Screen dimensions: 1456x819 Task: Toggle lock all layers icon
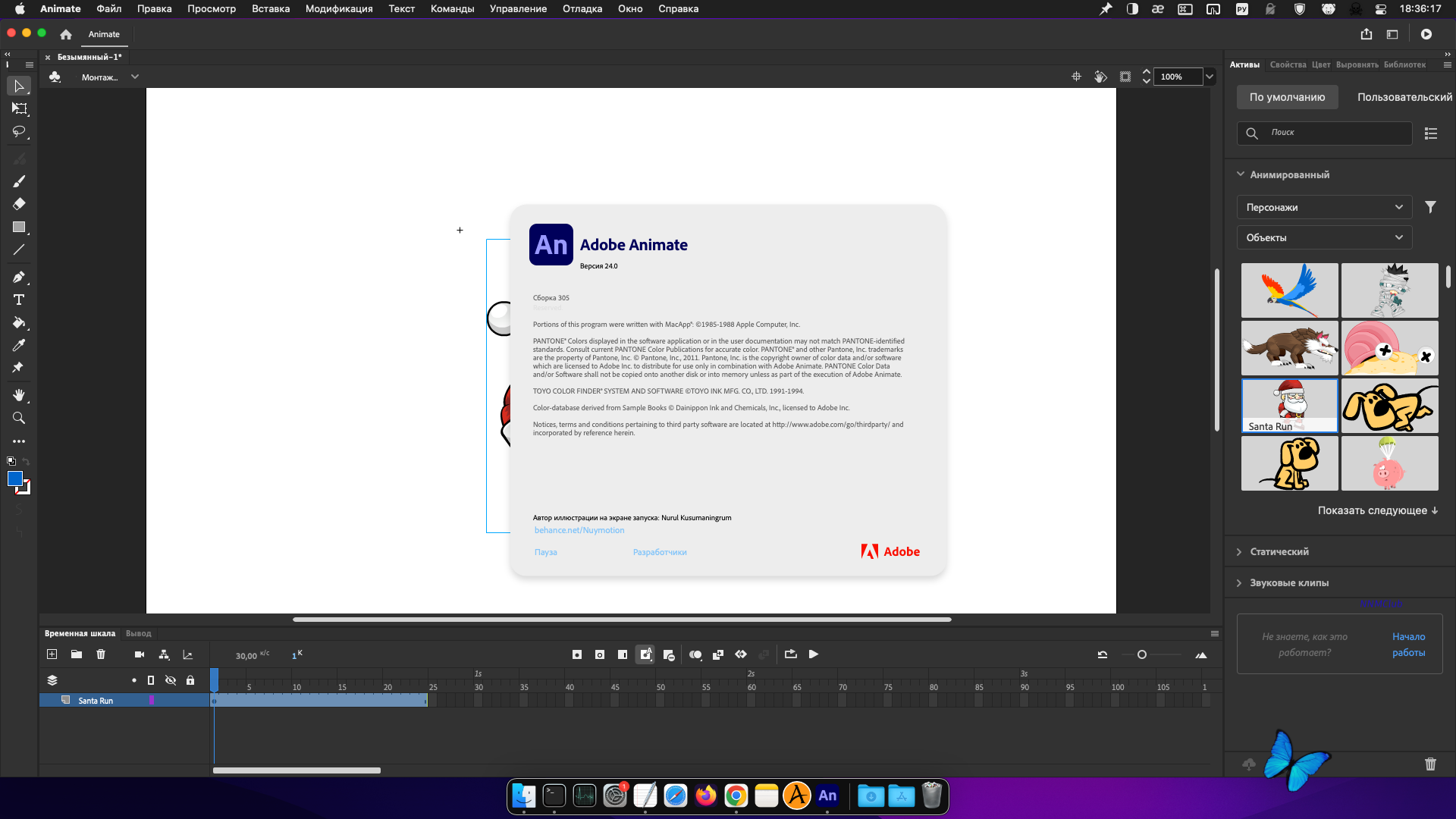[190, 680]
